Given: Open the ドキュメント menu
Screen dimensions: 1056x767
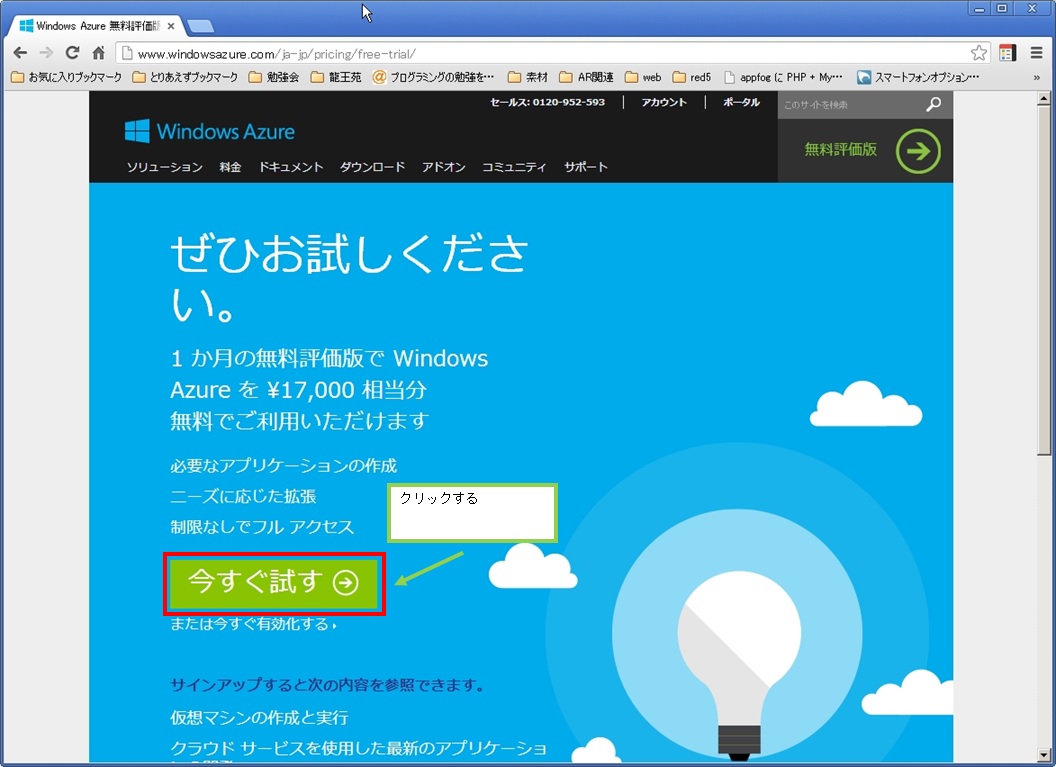Looking at the screenshot, I should (x=291, y=167).
